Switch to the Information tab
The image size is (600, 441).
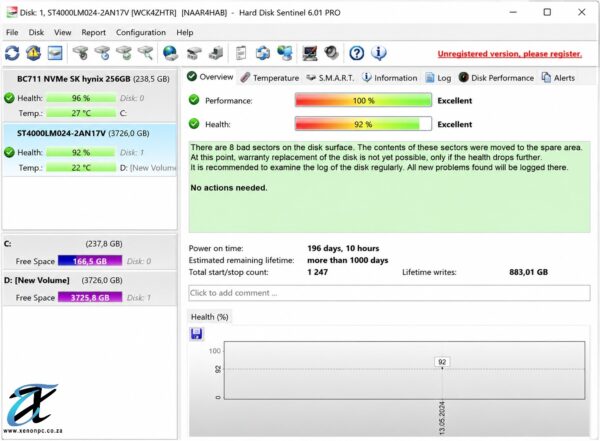tap(390, 78)
